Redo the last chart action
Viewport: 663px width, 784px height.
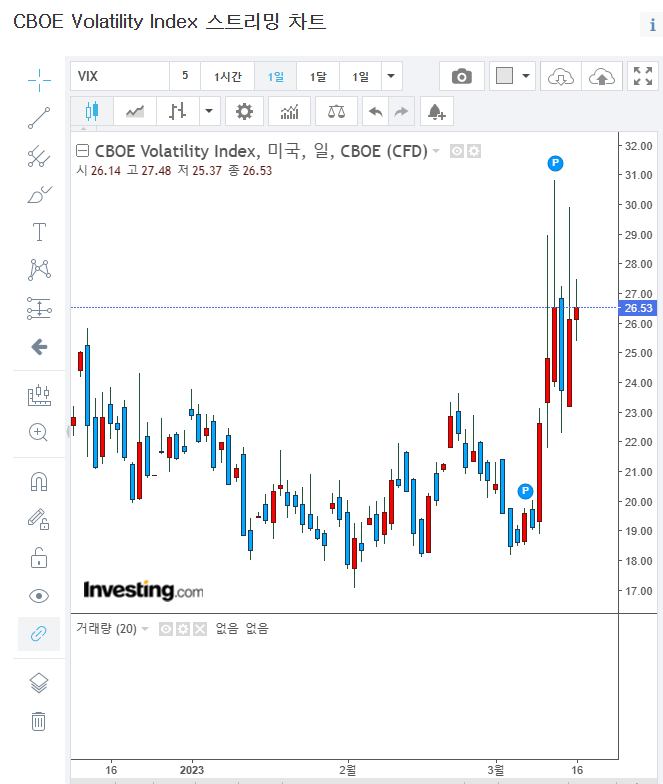click(x=401, y=111)
